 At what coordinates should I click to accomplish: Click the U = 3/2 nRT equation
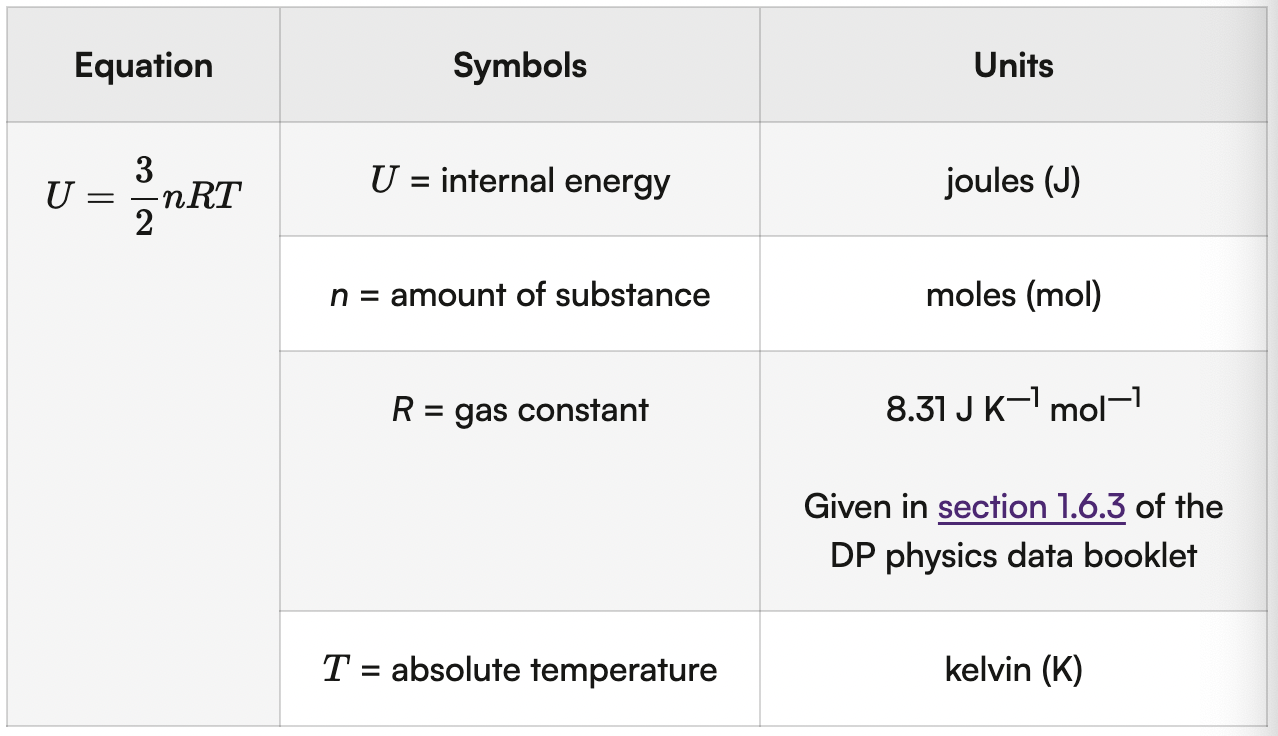[143, 196]
